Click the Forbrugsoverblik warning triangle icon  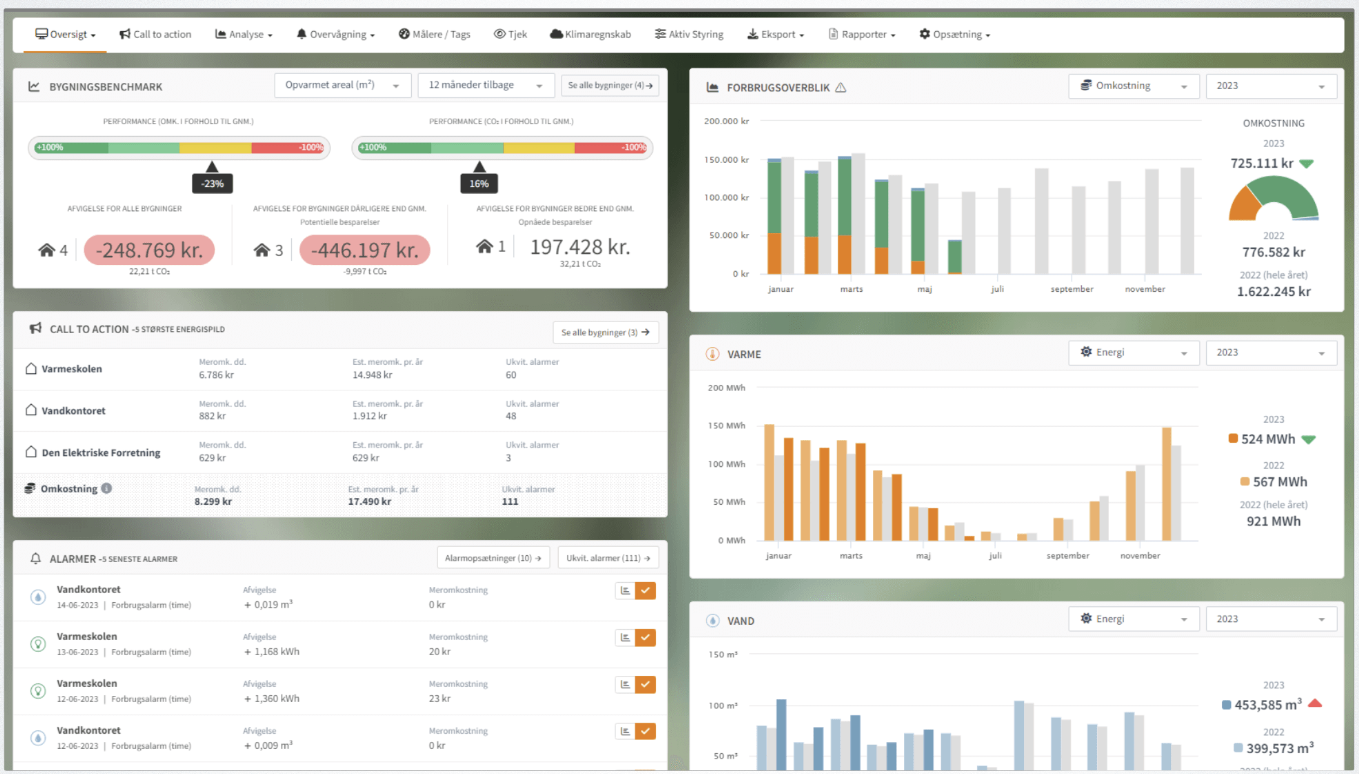(840, 87)
